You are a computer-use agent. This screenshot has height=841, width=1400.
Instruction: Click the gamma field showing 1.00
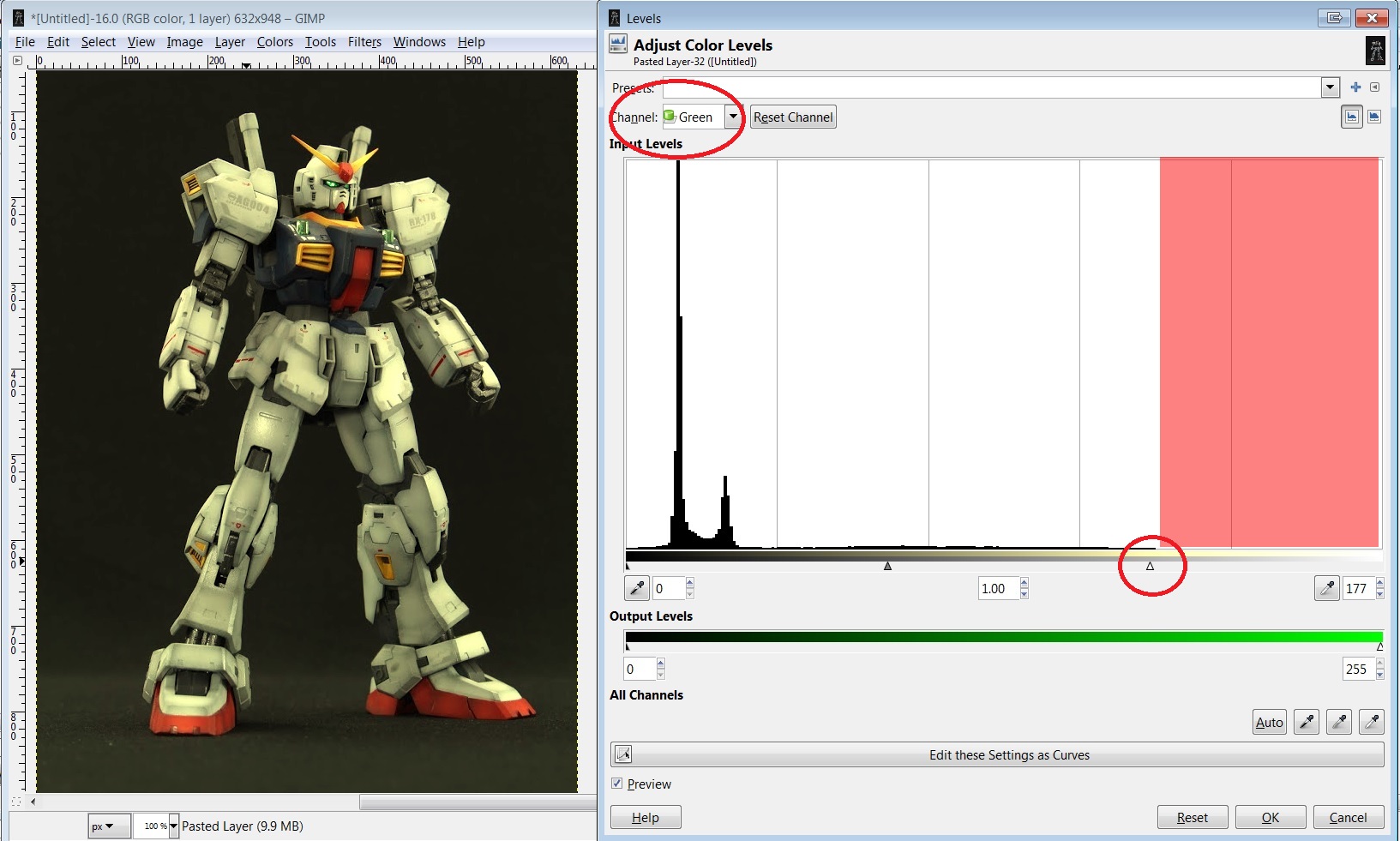pyautogui.click(x=998, y=588)
